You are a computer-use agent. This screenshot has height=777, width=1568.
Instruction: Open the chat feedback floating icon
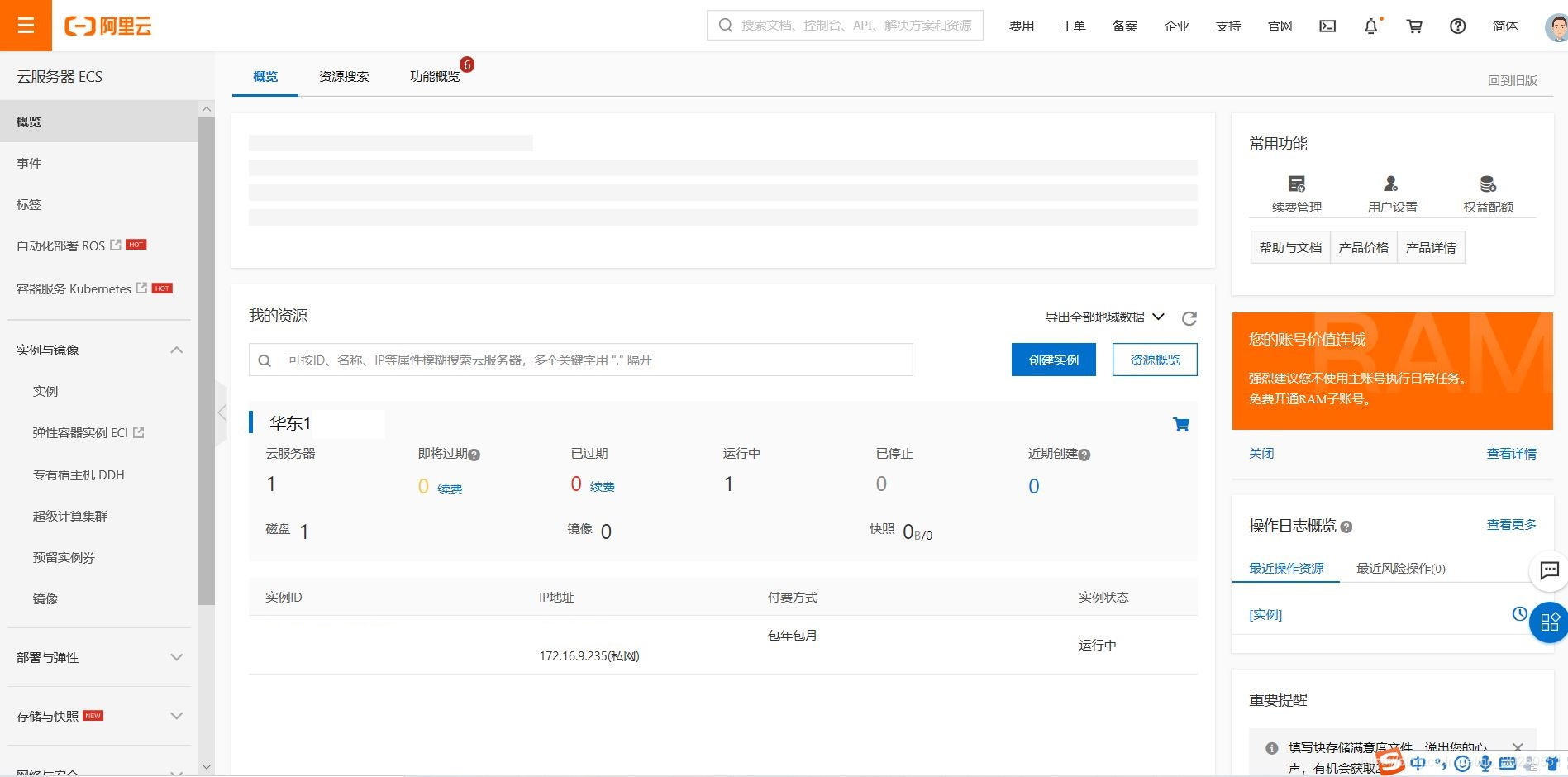coord(1549,570)
